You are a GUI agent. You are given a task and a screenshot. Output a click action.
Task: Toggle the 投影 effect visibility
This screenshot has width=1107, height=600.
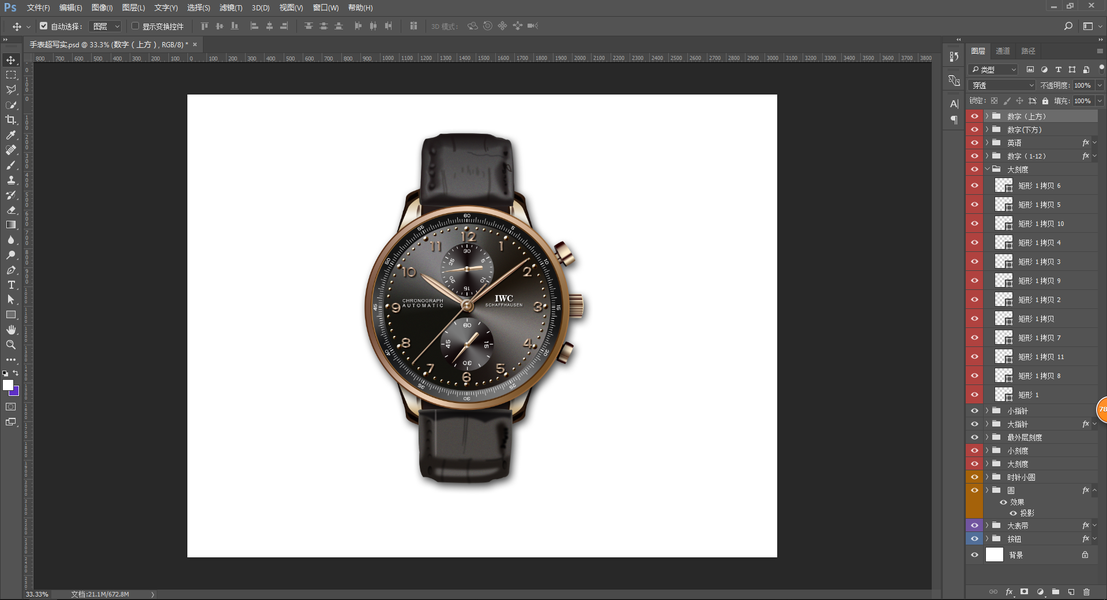click(1013, 513)
